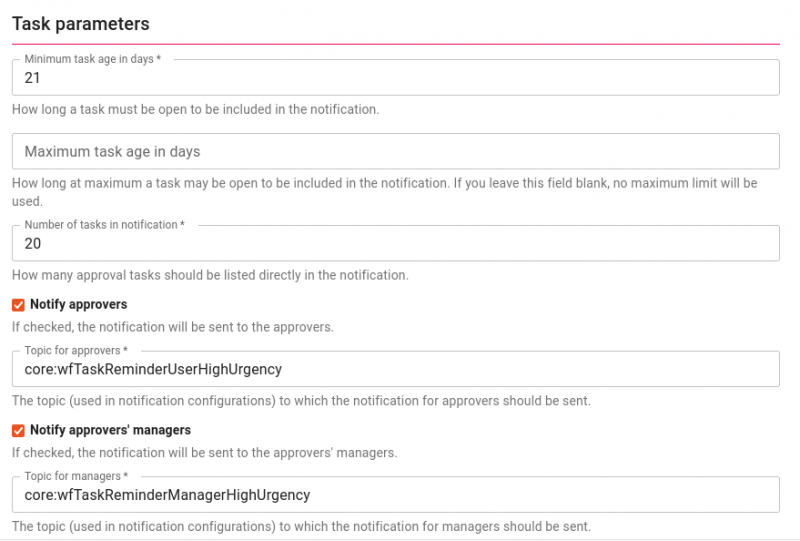
Task: Click the help text about how long a task must be open
Action: click(195, 109)
